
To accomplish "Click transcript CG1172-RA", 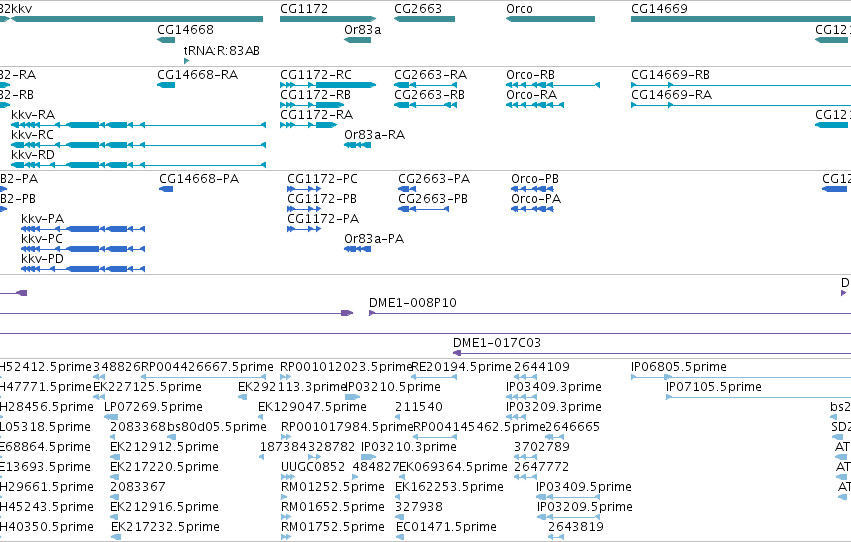I will [316, 115].
